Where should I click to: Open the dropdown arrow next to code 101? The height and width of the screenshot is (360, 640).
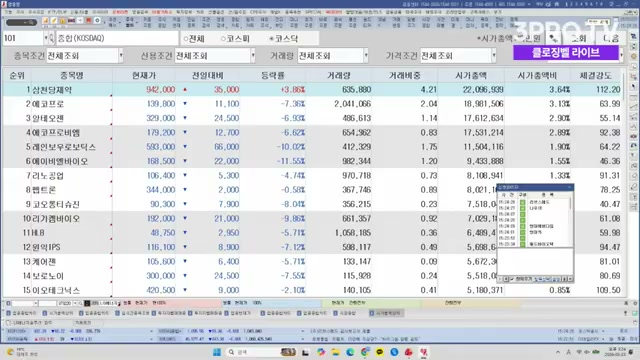46,38
